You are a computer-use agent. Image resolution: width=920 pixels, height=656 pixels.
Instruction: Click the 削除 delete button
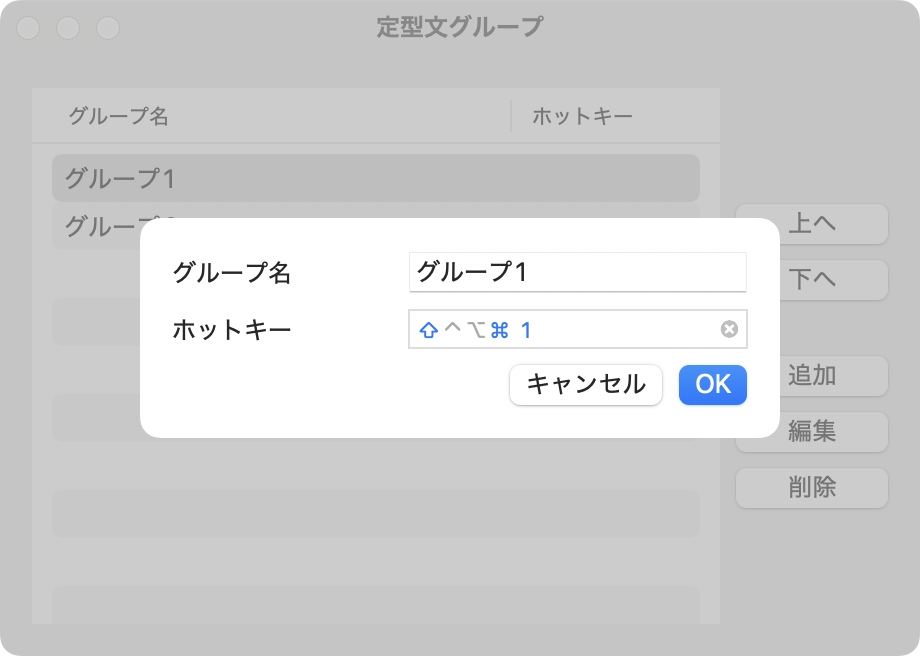pos(812,488)
